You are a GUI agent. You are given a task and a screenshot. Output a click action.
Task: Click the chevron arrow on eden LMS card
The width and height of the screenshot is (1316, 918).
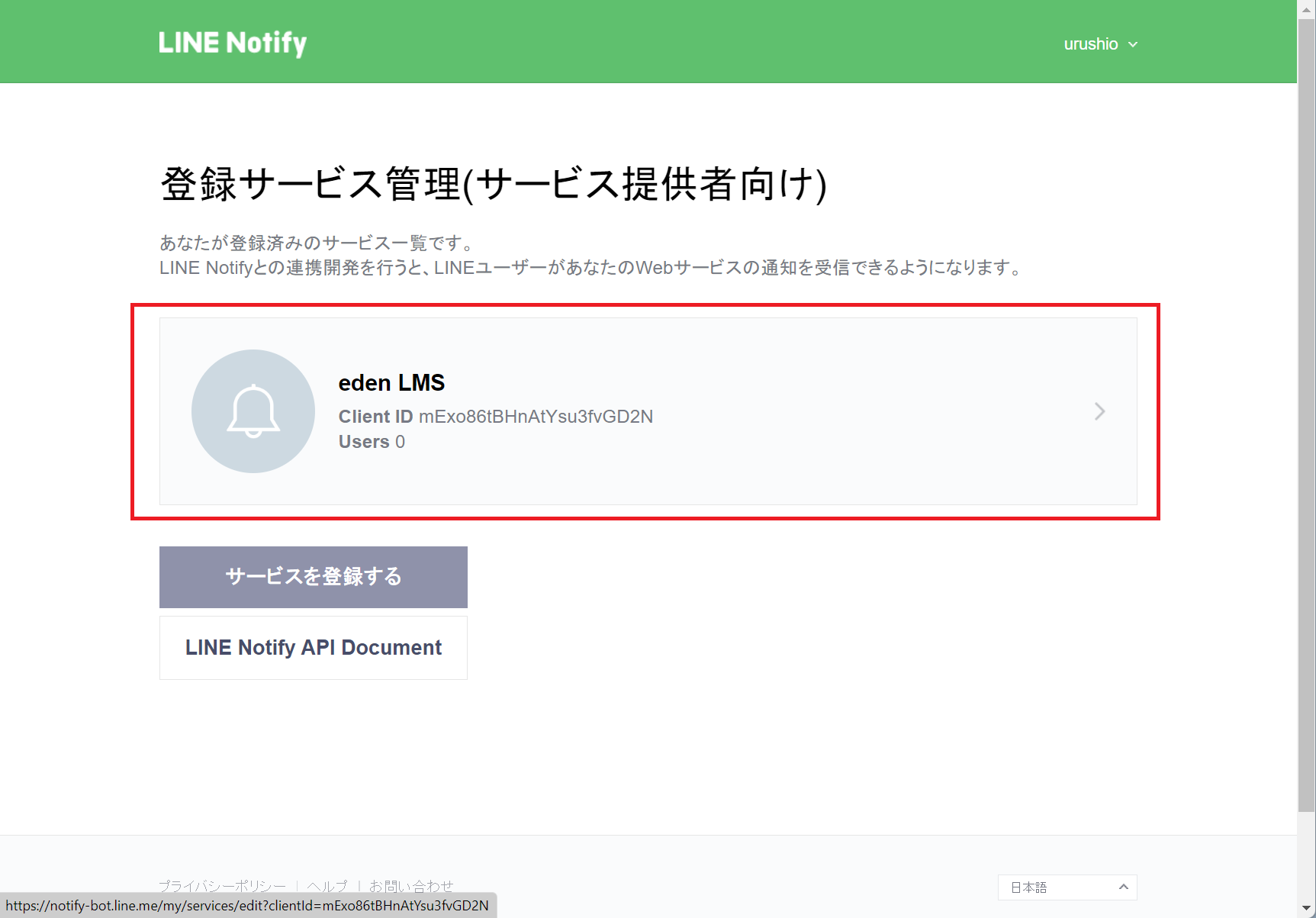coord(1099,411)
